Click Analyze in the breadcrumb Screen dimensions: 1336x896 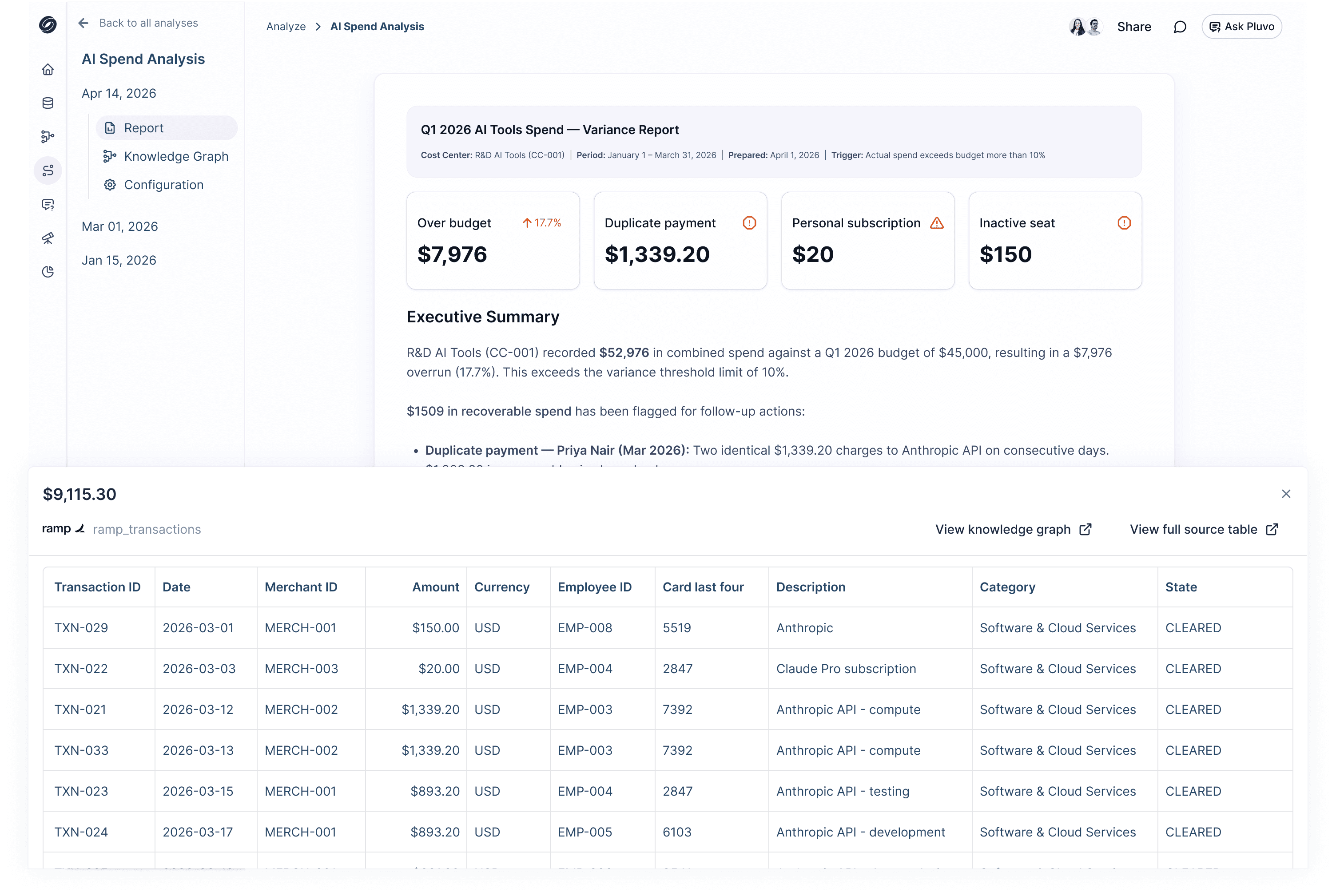(286, 26)
